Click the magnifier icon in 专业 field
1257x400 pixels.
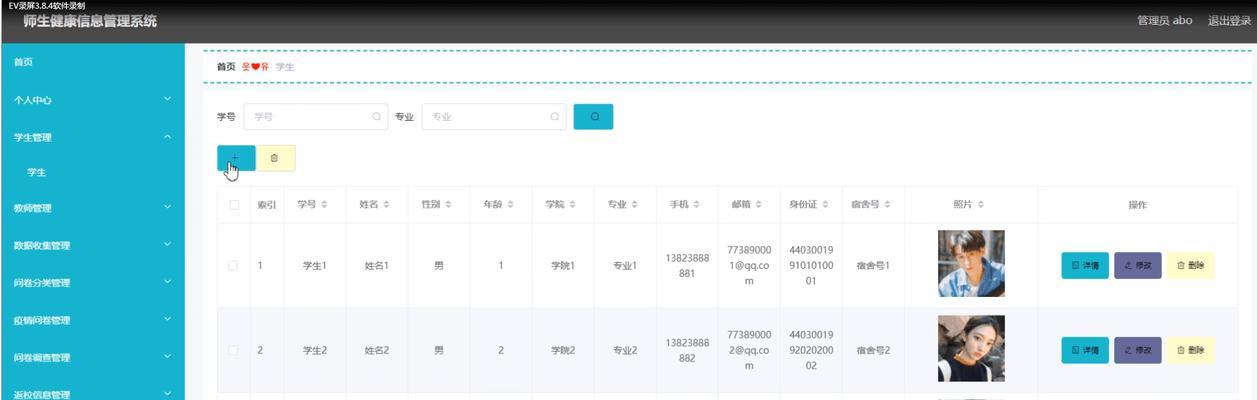tap(555, 117)
